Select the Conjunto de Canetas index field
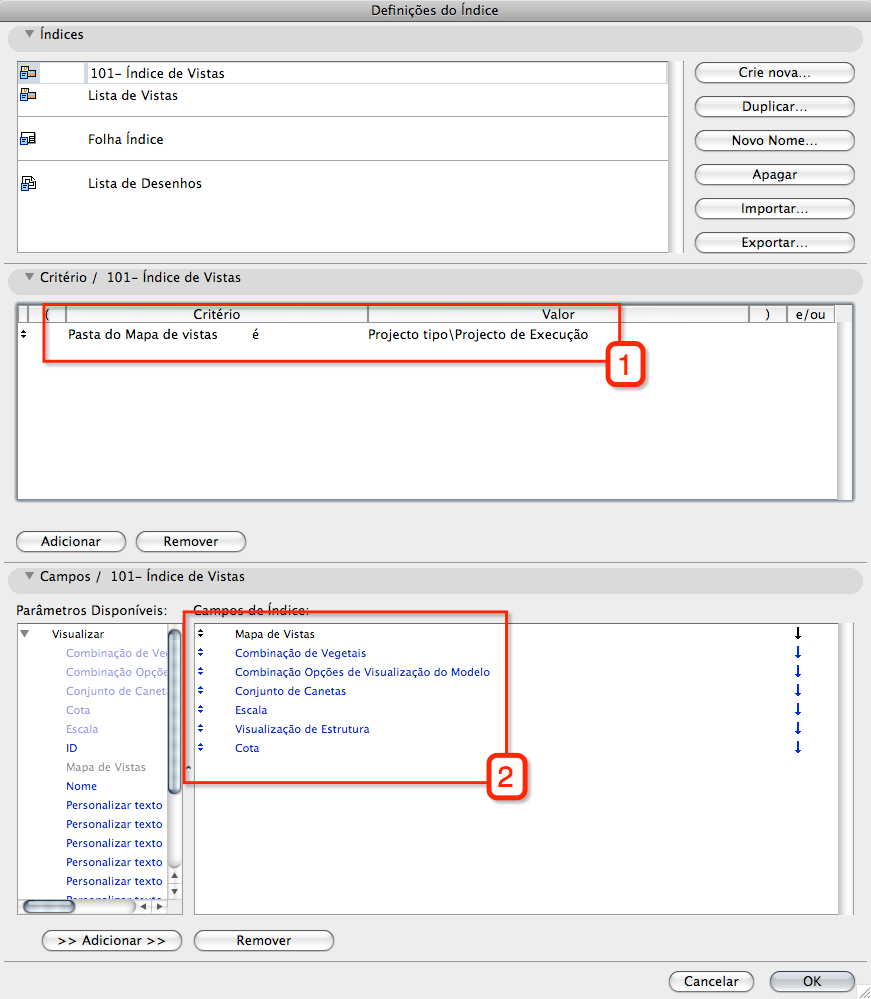Viewport: 871px width, 999px height. pos(291,691)
